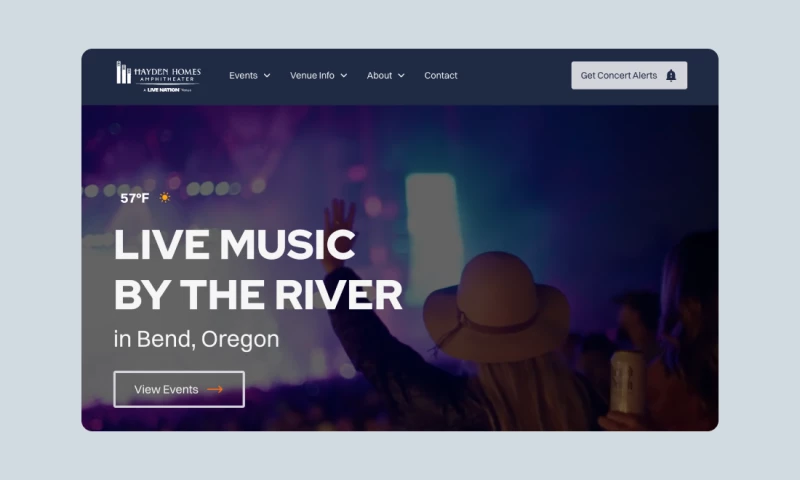
Task: Go to the Contact page
Action: tap(441, 75)
